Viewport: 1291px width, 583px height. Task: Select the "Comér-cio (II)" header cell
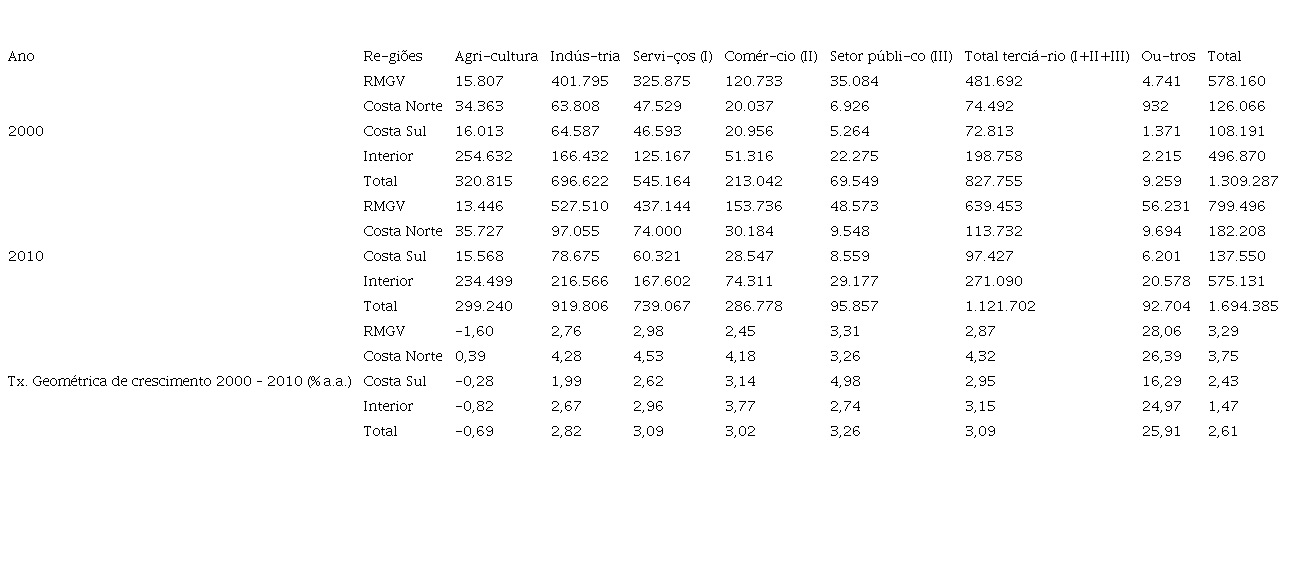pyautogui.click(x=771, y=56)
